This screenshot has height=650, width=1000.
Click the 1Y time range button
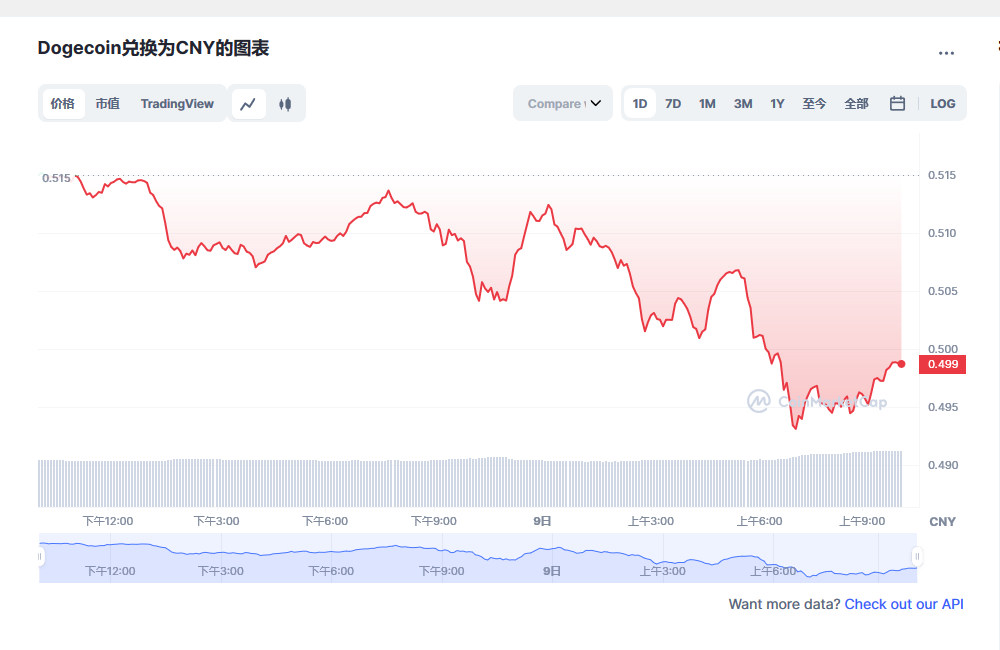777,103
